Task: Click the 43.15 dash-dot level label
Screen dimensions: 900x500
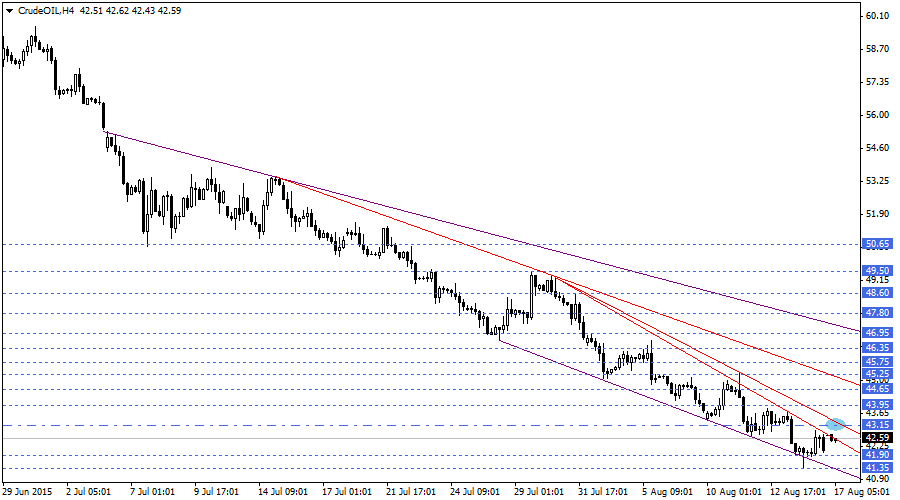Action: pyautogui.click(x=877, y=425)
